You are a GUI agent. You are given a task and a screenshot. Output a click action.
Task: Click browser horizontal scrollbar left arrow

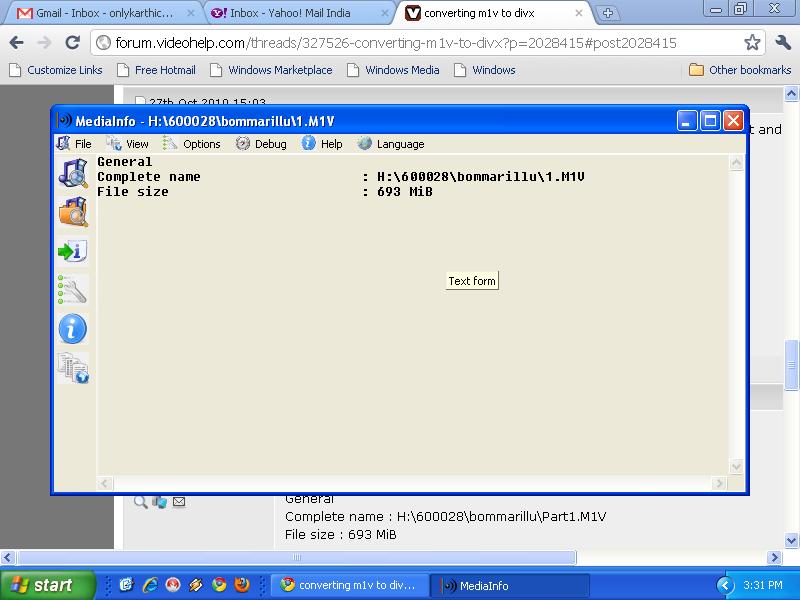[x=8, y=558]
